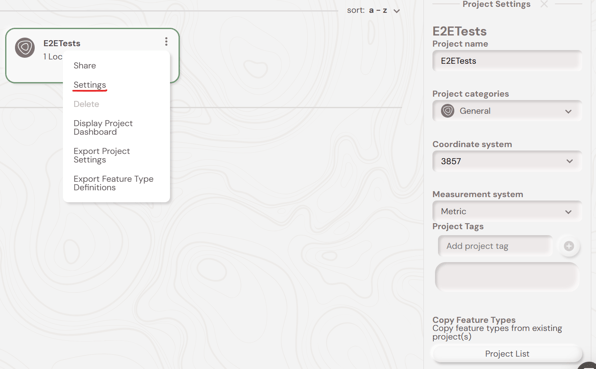Click the add project tag plus icon

click(569, 246)
